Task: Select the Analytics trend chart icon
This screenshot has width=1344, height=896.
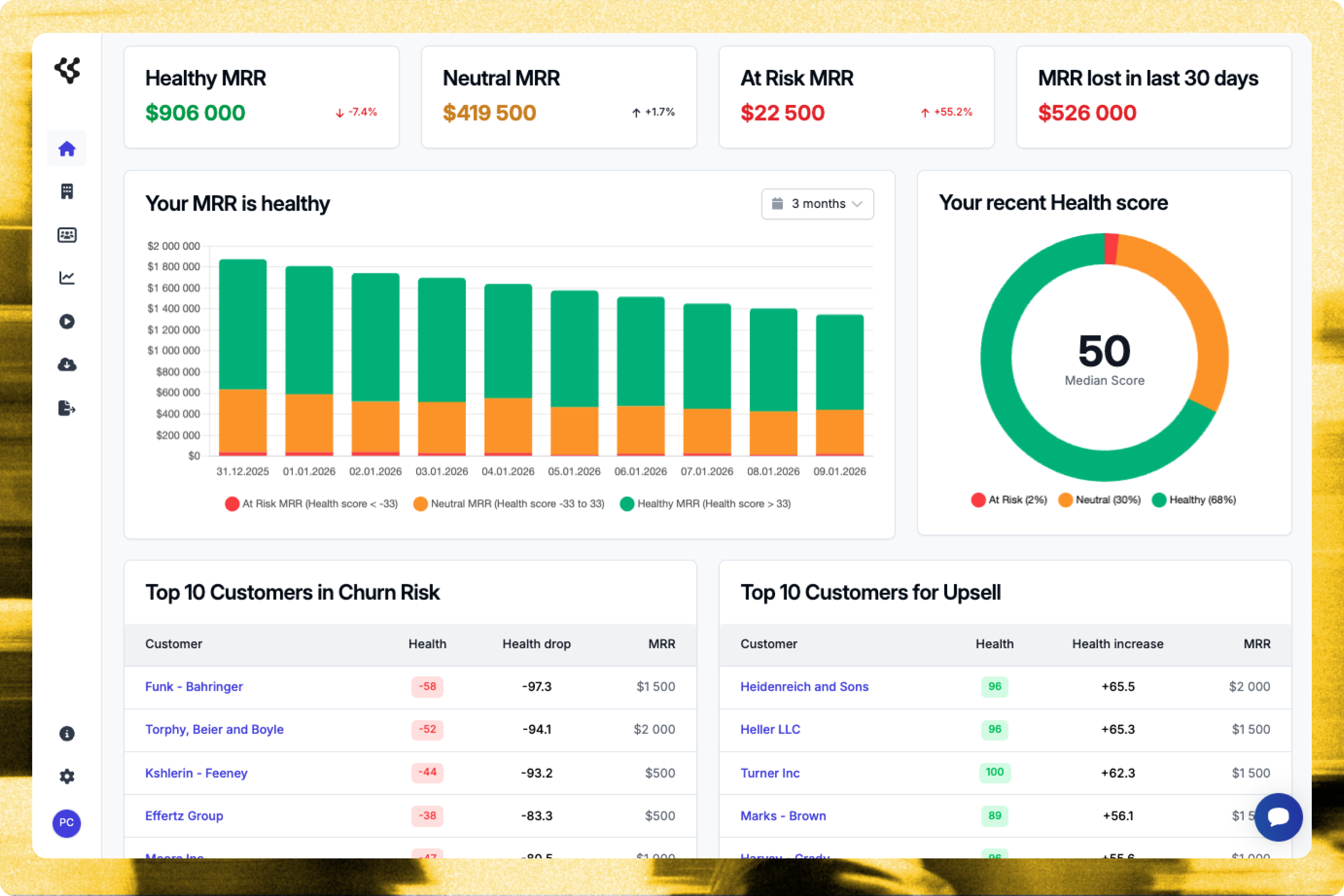Action: pyautogui.click(x=67, y=278)
